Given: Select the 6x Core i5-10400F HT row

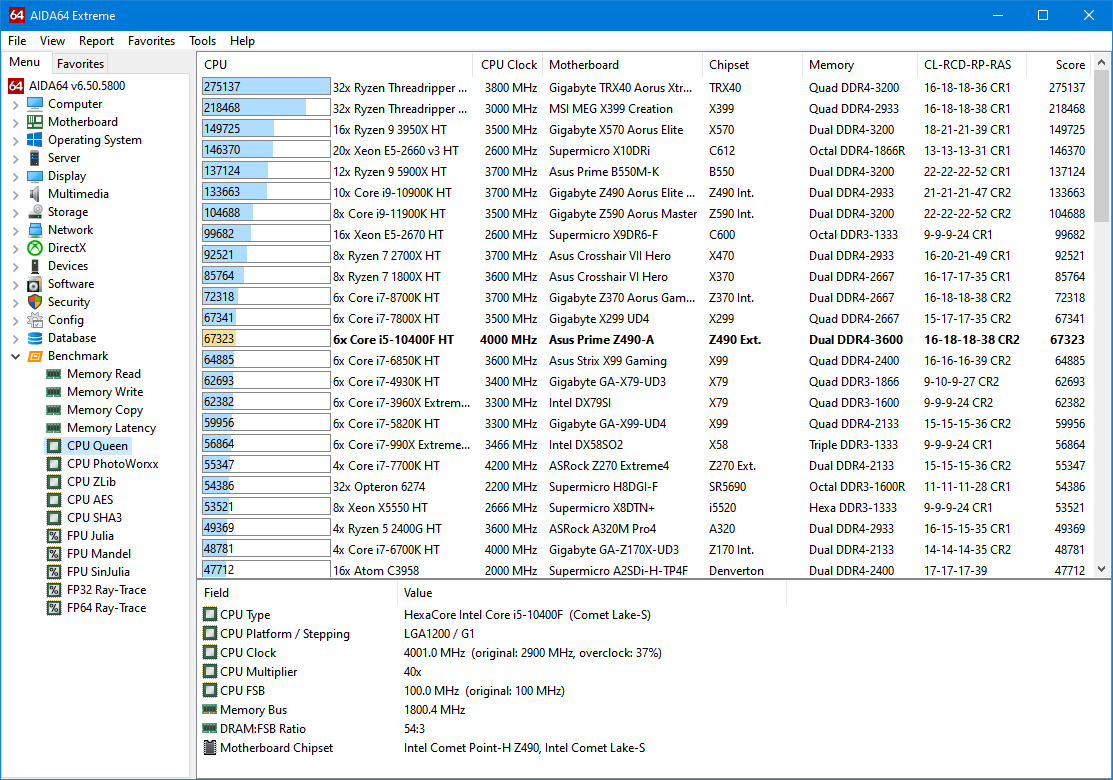Looking at the screenshot, I should point(645,339).
